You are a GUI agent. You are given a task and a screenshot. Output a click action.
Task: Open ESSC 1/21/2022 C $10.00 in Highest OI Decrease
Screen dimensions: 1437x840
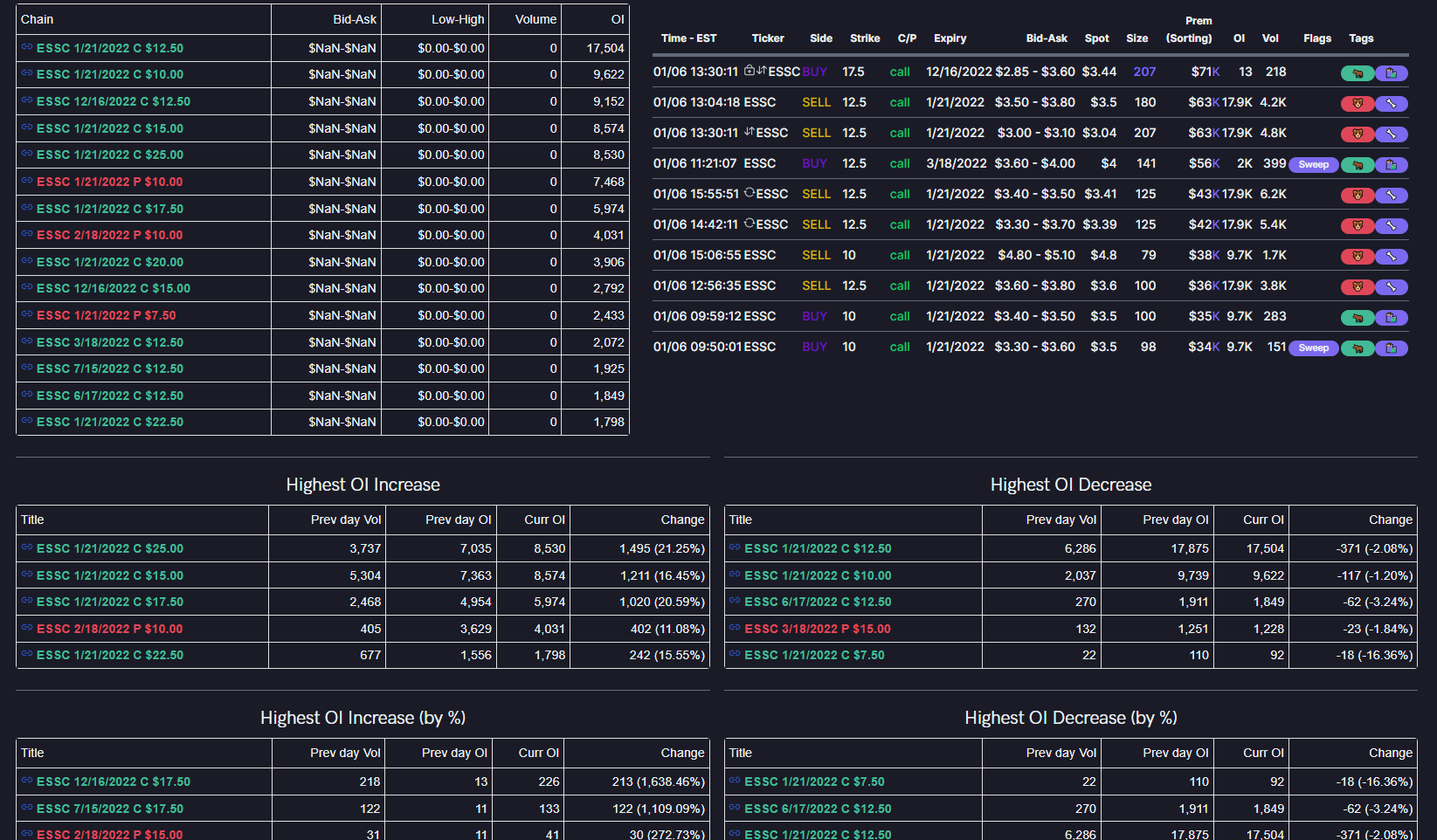coord(818,575)
